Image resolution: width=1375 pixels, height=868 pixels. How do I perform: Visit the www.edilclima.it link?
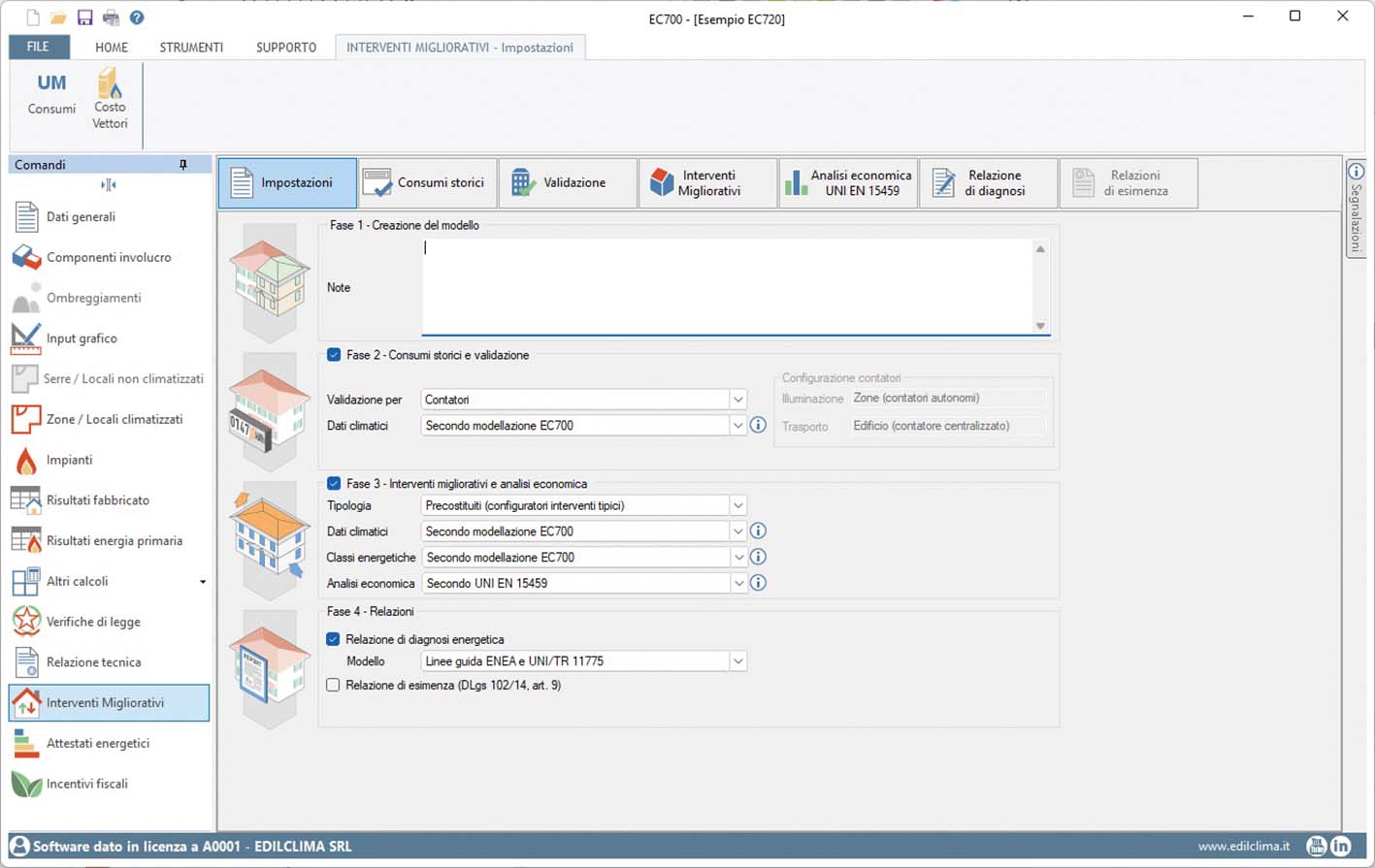coord(1244,847)
